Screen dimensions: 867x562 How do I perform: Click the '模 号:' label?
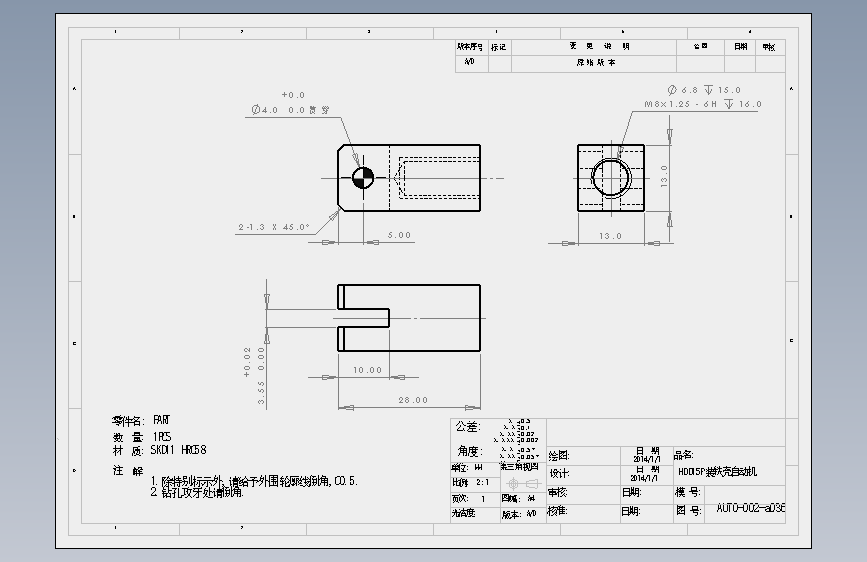pyautogui.click(x=688, y=492)
